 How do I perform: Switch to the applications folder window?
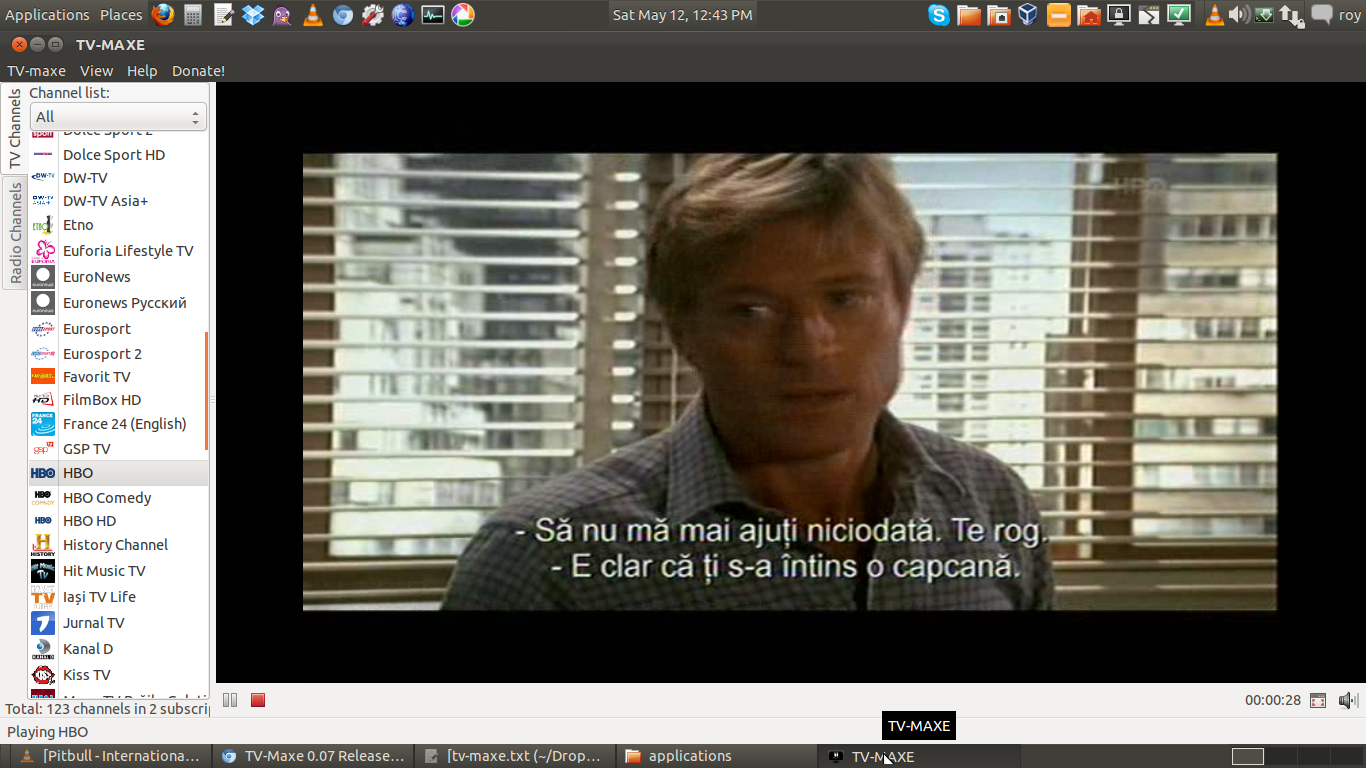click(717, 756)
